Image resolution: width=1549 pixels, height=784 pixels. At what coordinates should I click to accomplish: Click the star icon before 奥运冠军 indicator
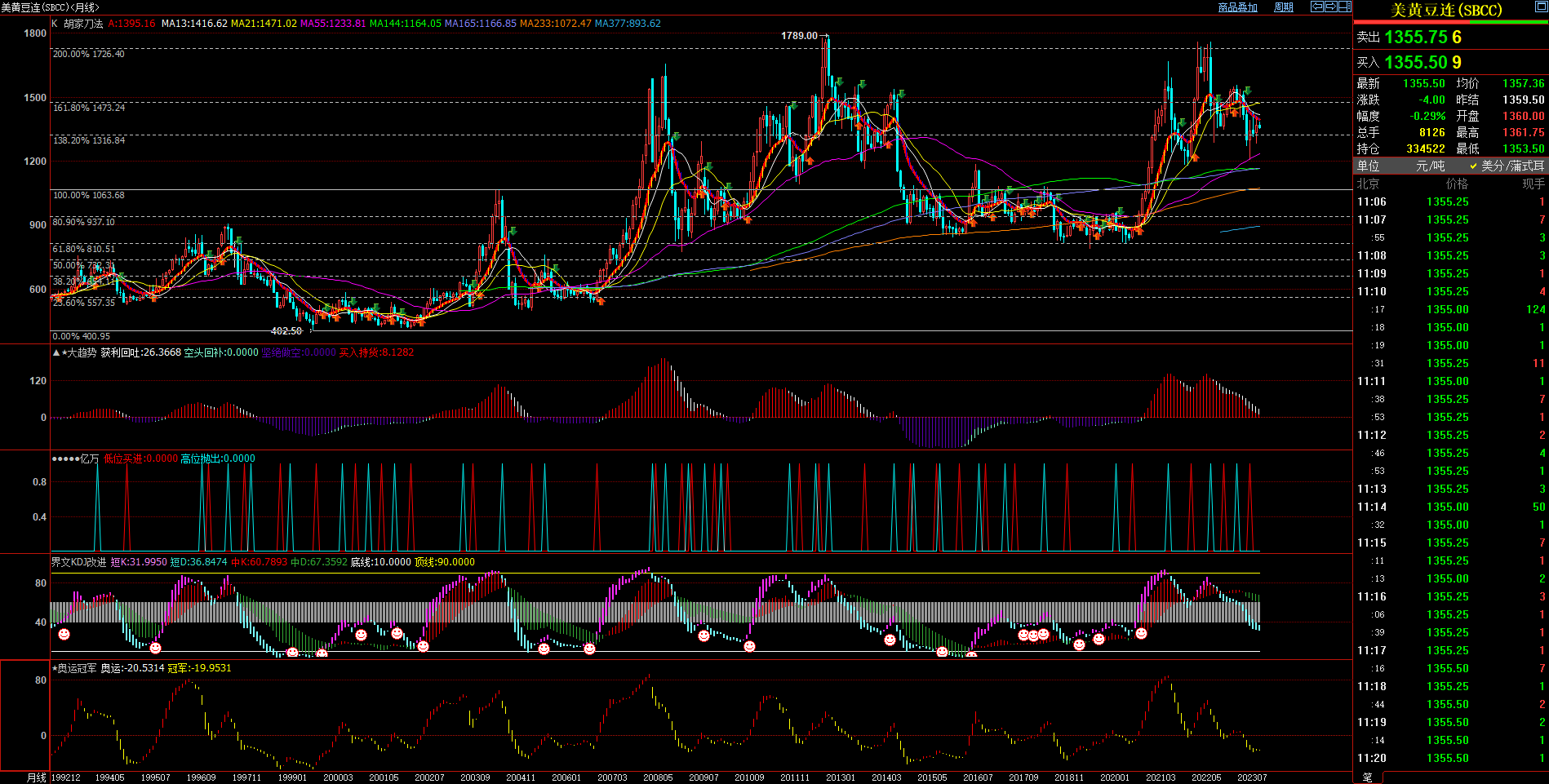(x=54, y=668)
